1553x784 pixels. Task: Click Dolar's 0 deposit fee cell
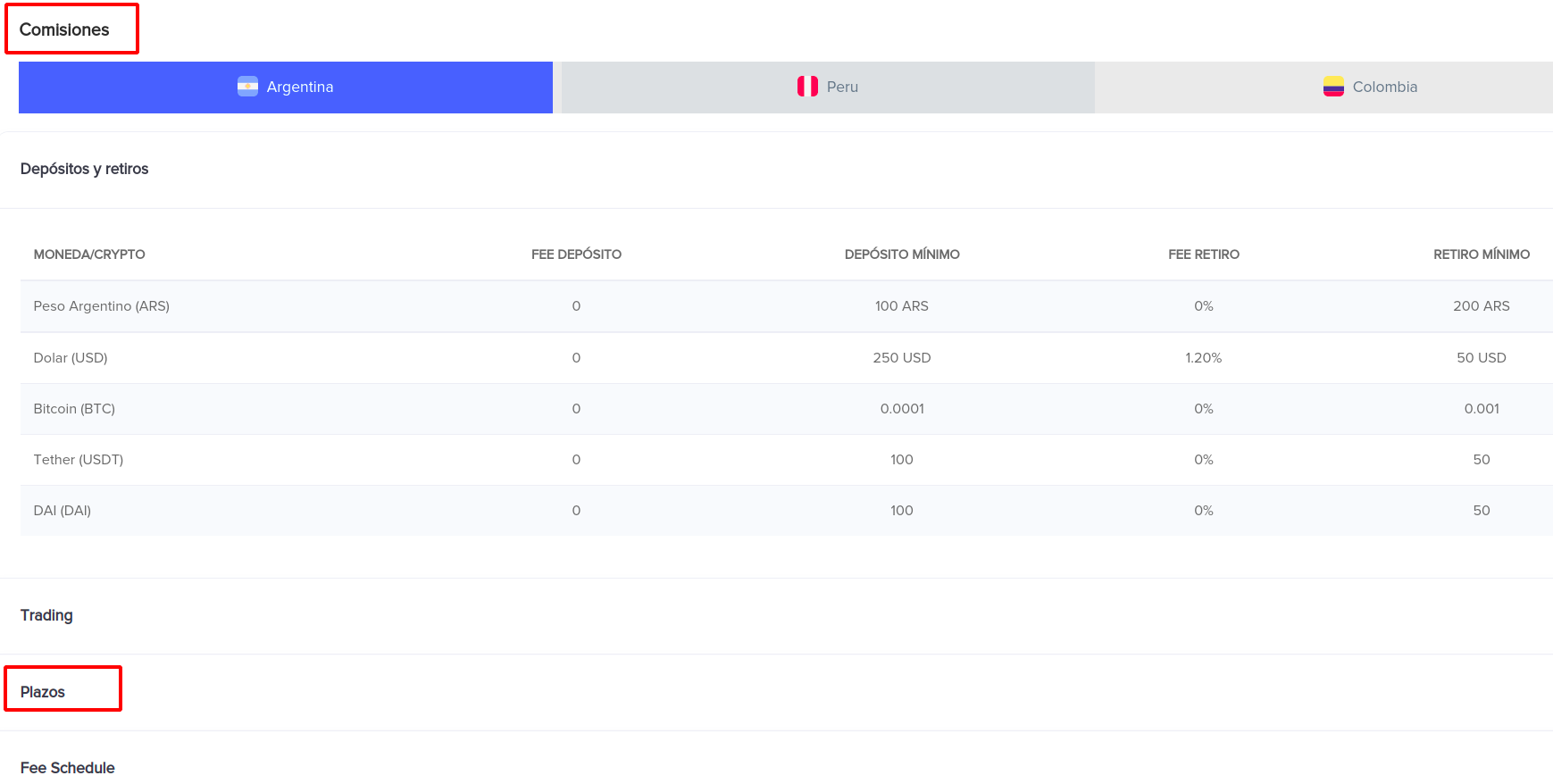pyautogui.click(x=576, y=358)
